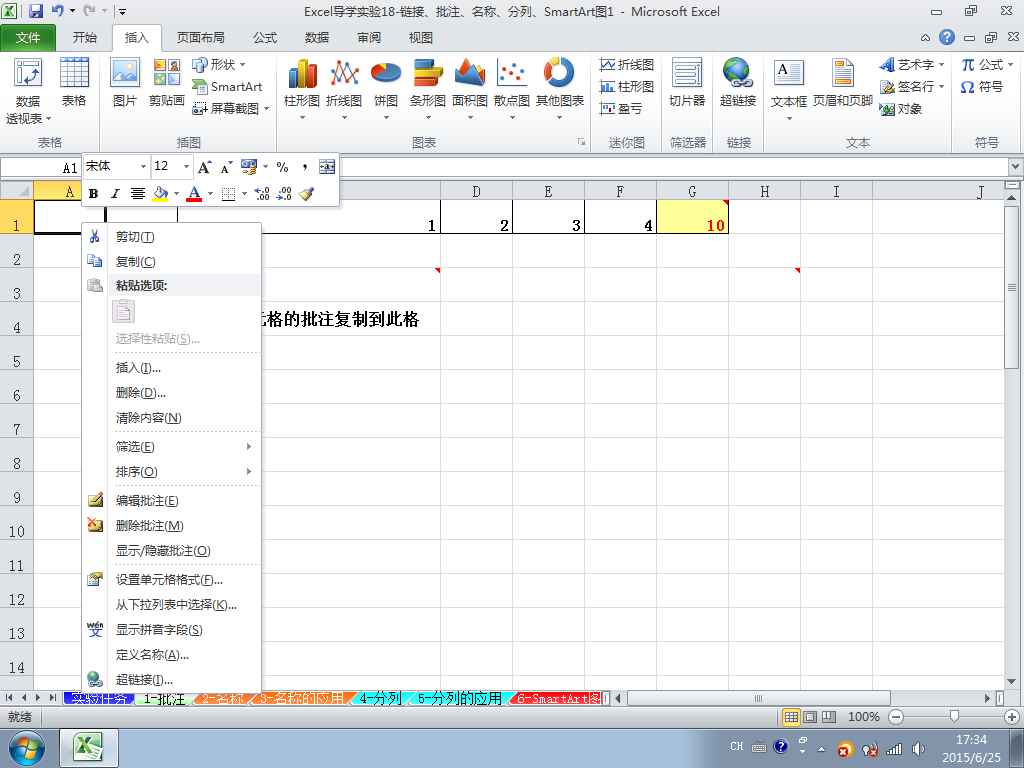Insert a 条形图 bar chart
This screenshot has width=1024, height=768.
pos(428,90)
